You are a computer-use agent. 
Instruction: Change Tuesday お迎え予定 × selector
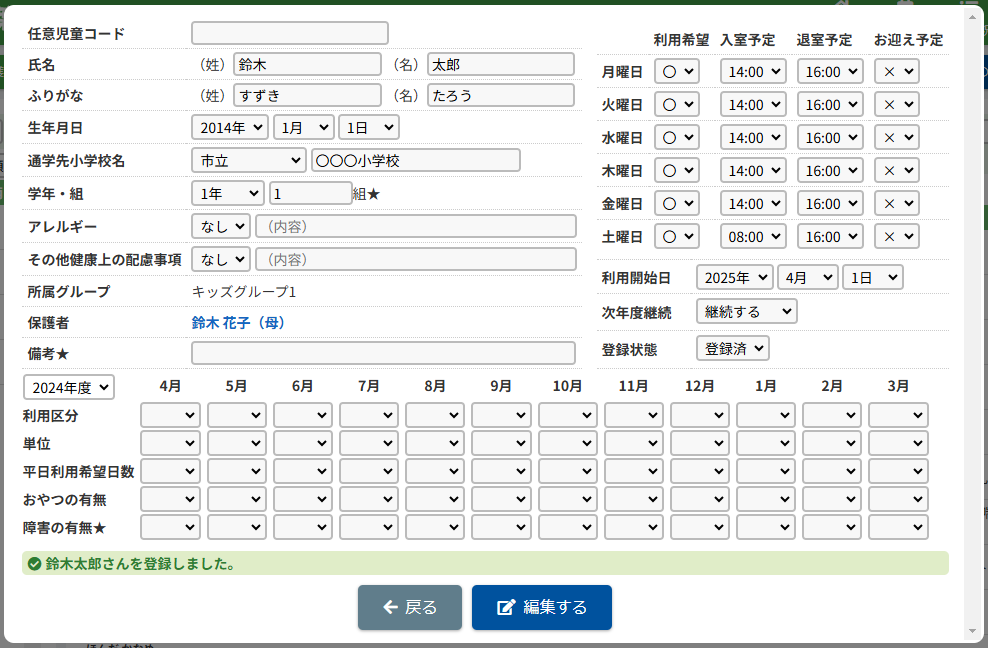click(896, 105)
